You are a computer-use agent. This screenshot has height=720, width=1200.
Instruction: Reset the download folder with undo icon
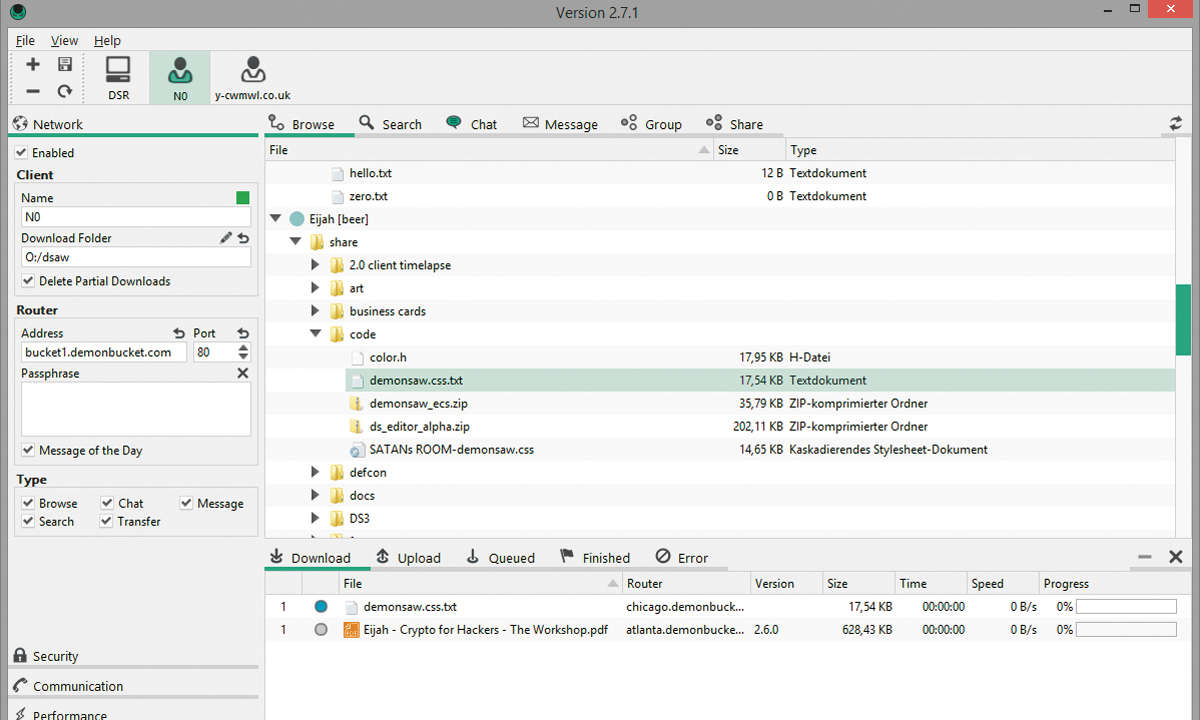click(243, 238)
